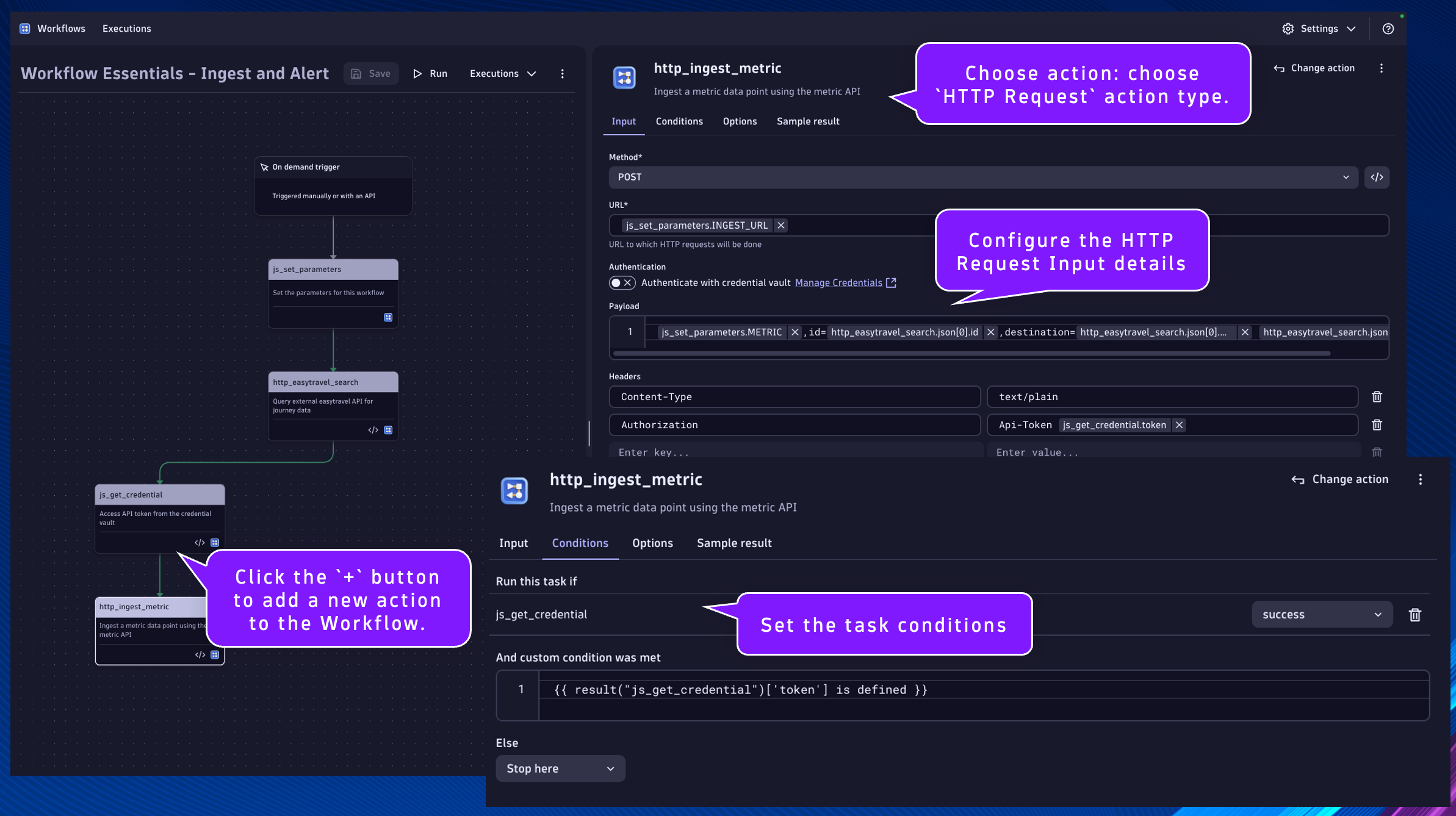This screenshot has height=816, width=1456.
Task: Click the Content-Type header key field
Action: pos(795,397)
